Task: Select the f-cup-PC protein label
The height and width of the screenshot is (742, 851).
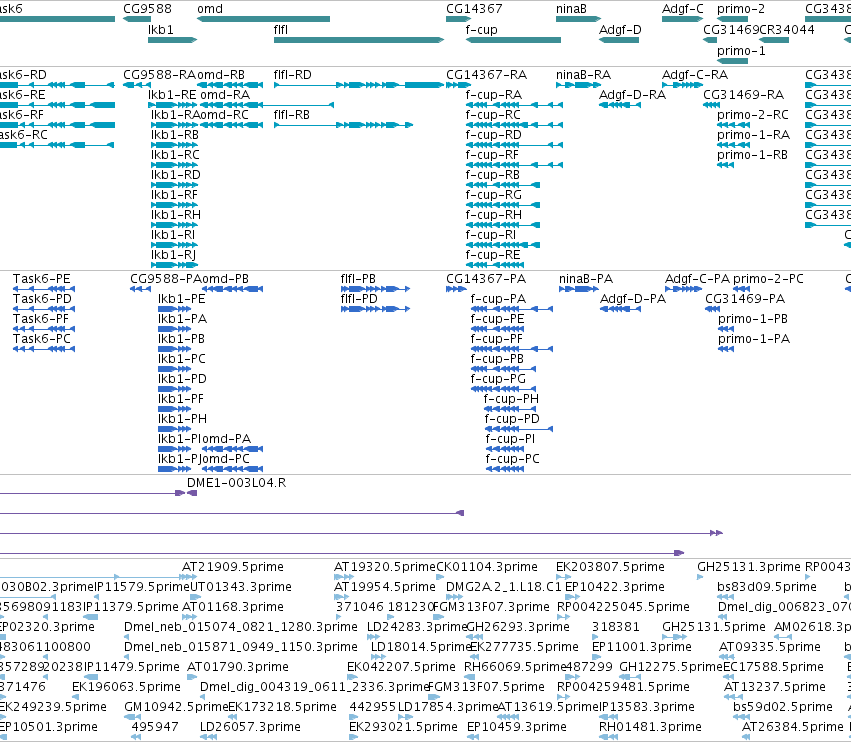Action: click(x=512, y=459)
